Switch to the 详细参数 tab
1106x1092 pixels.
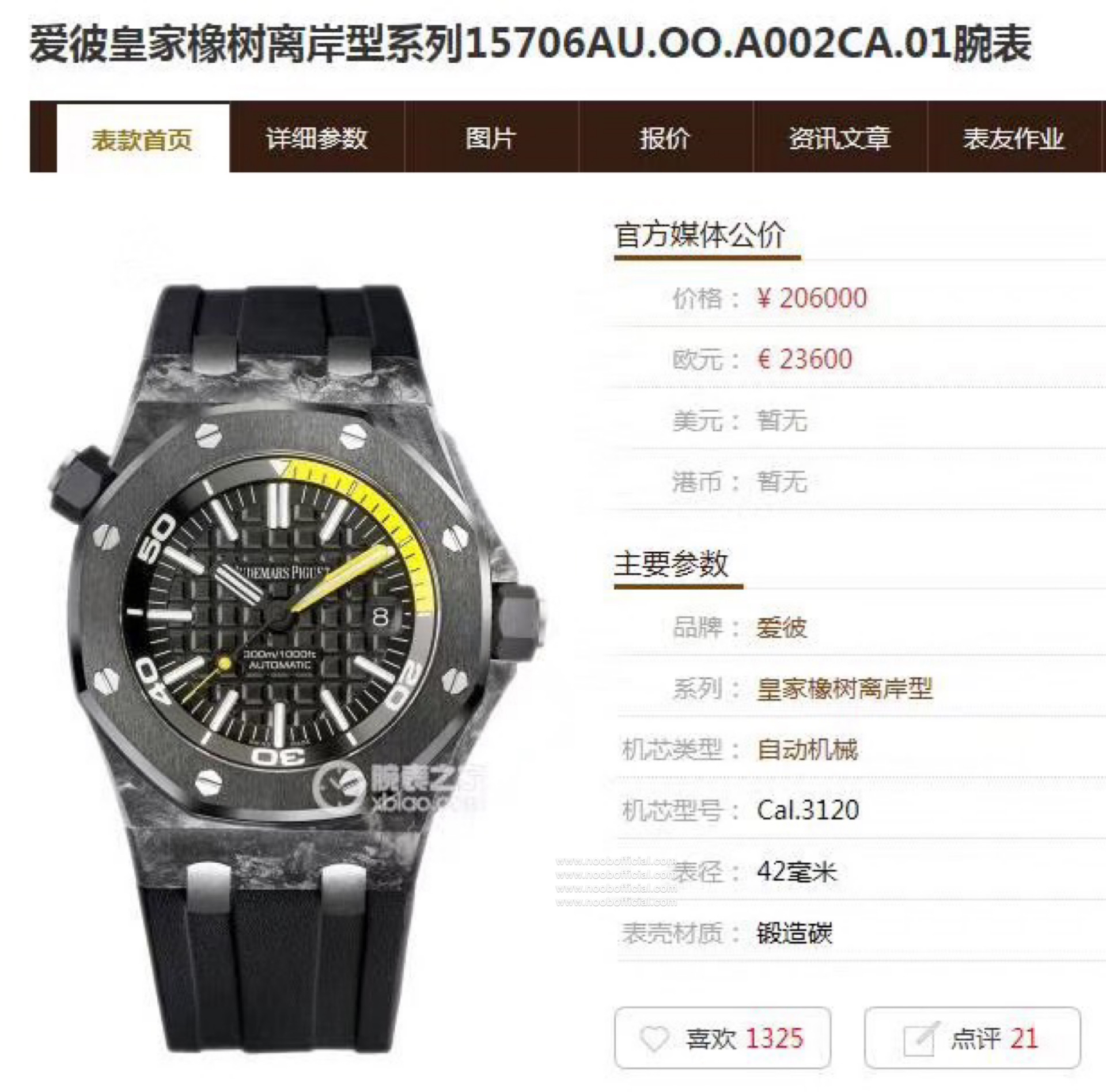[317, 138]
